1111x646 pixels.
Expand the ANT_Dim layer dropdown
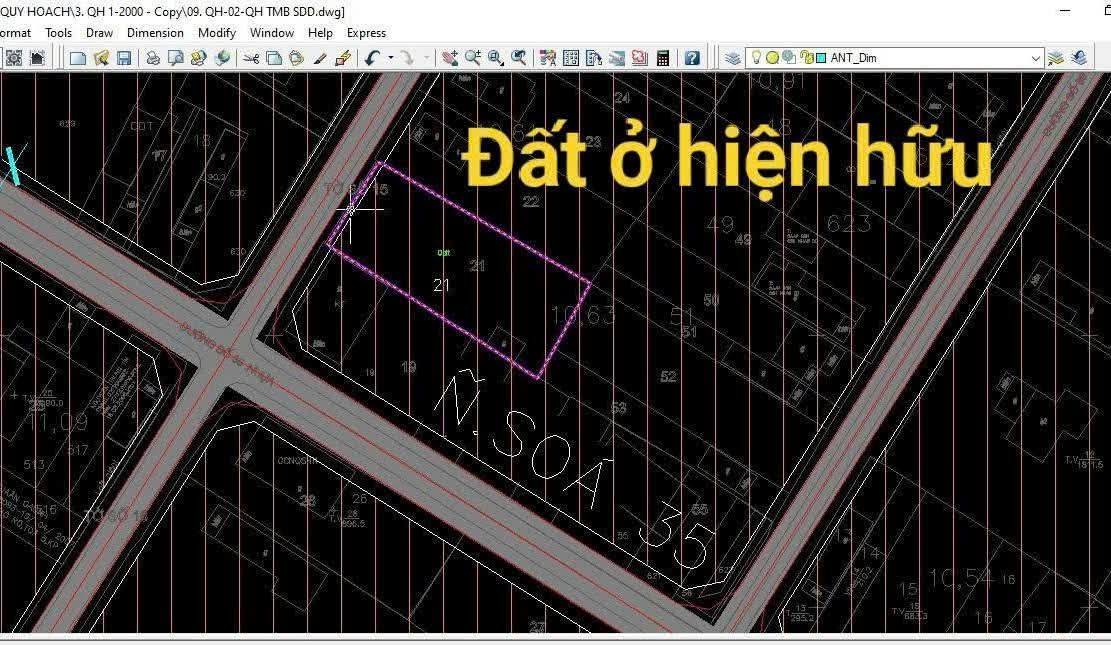click(x=1035, y=59)
